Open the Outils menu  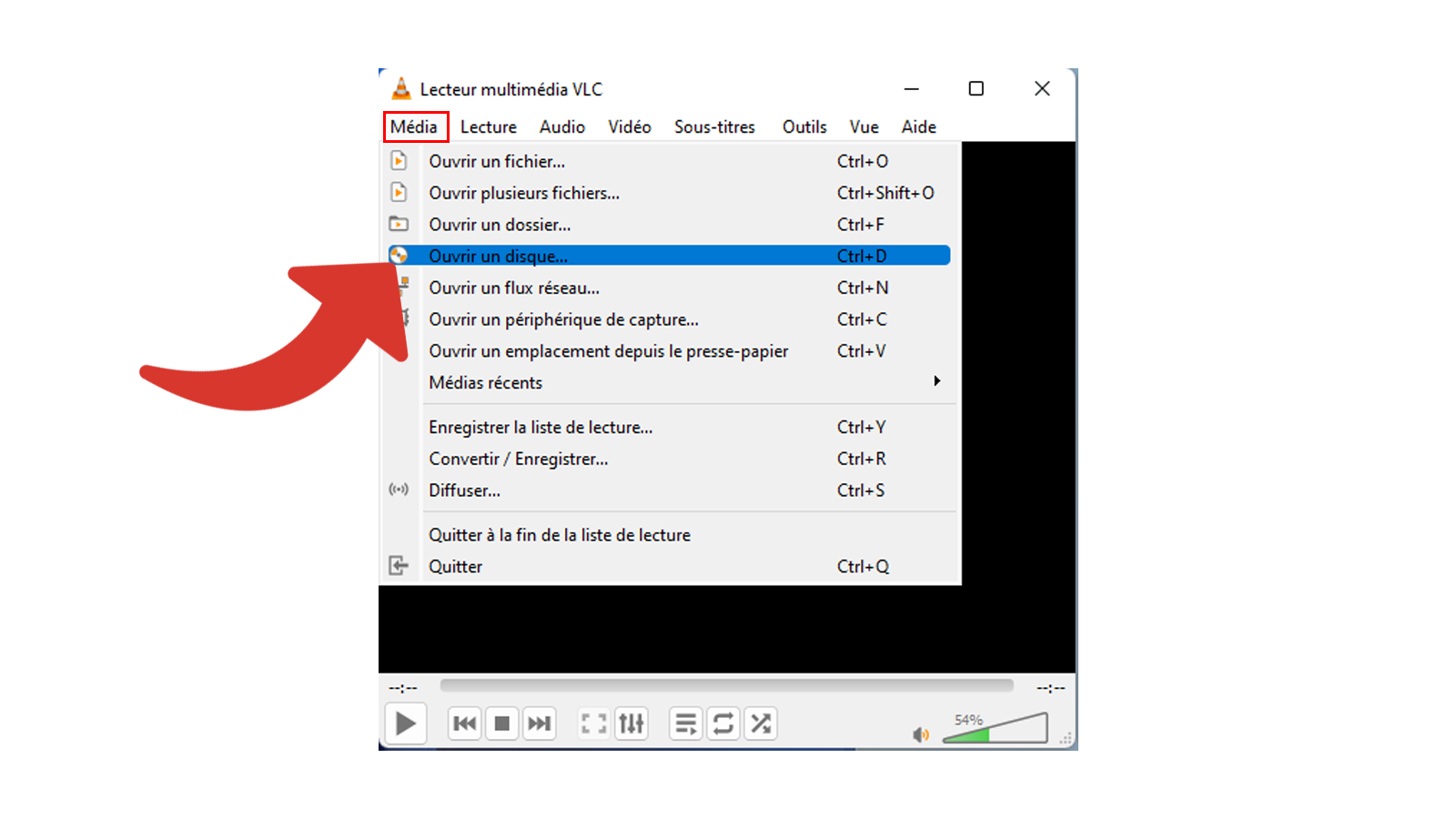click(x=804, y=126)
